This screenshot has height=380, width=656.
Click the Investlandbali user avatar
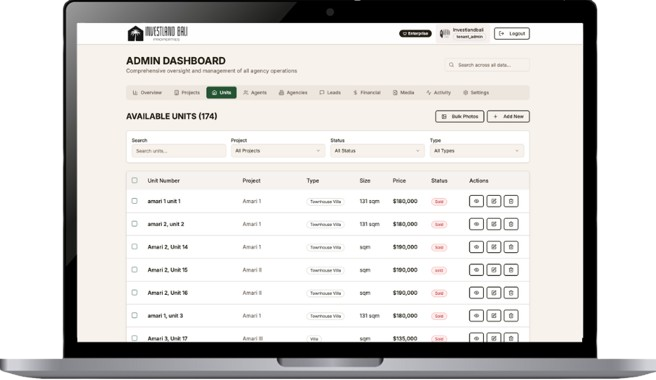click(x=445, y=33)
